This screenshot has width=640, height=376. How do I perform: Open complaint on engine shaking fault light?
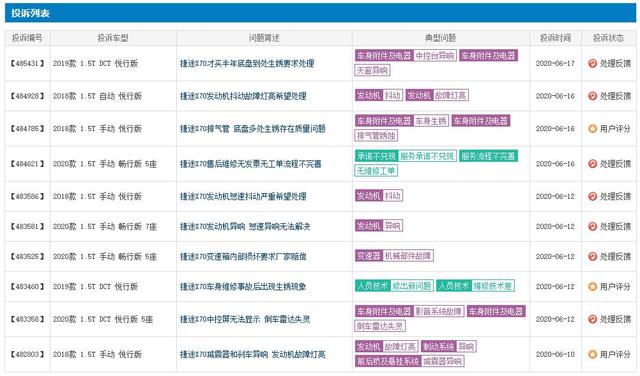243,96
